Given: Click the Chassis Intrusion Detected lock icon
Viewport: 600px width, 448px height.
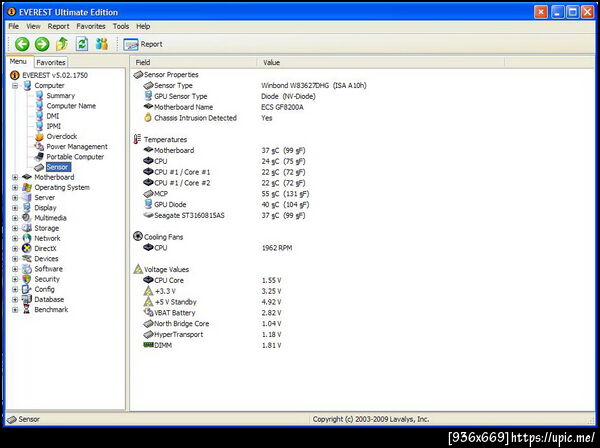Looking at the screenshot, I should coord(148,118).
